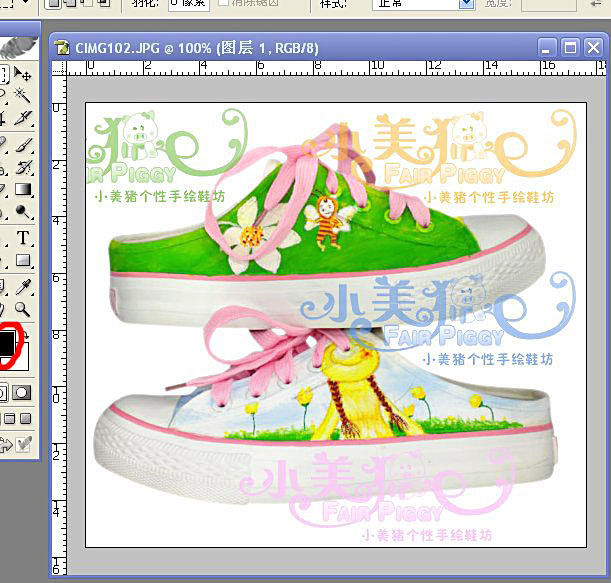Switch to Quick Mask mode
The image size is (611, 583).
pyautogui.click(x=21, y=393)
